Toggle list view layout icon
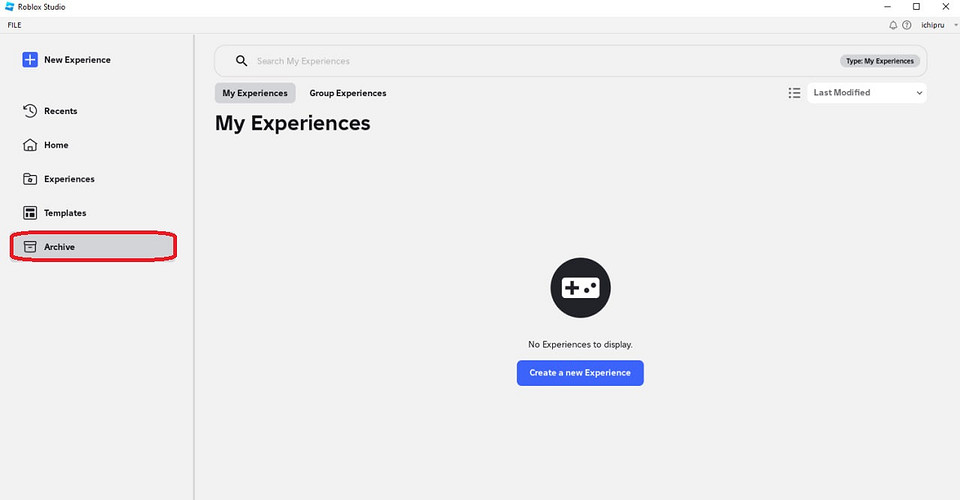The width and height of the screenshot is (960, 500). point(794,93)
